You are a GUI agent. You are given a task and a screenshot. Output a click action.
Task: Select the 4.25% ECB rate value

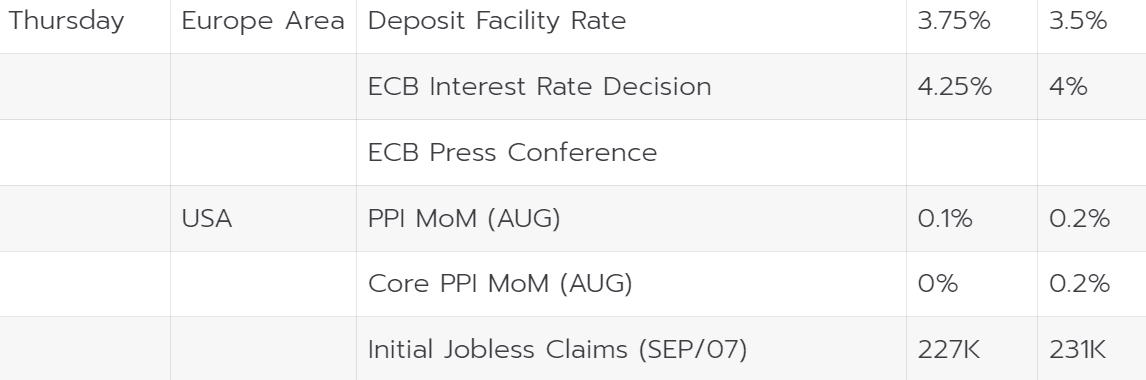tap(955, 86)
